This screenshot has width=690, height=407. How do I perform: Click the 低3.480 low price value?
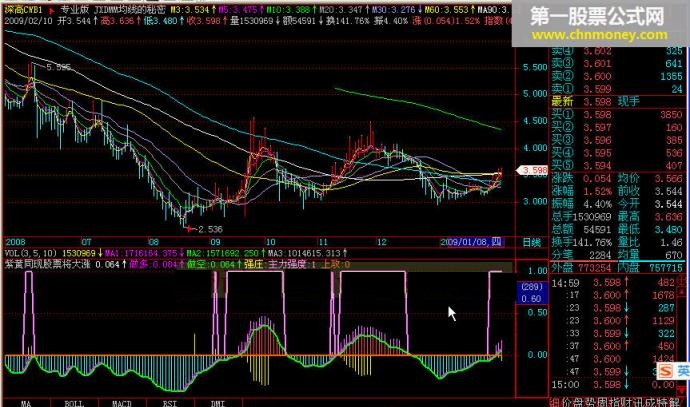pyautogui.click(x=160, y=21)
